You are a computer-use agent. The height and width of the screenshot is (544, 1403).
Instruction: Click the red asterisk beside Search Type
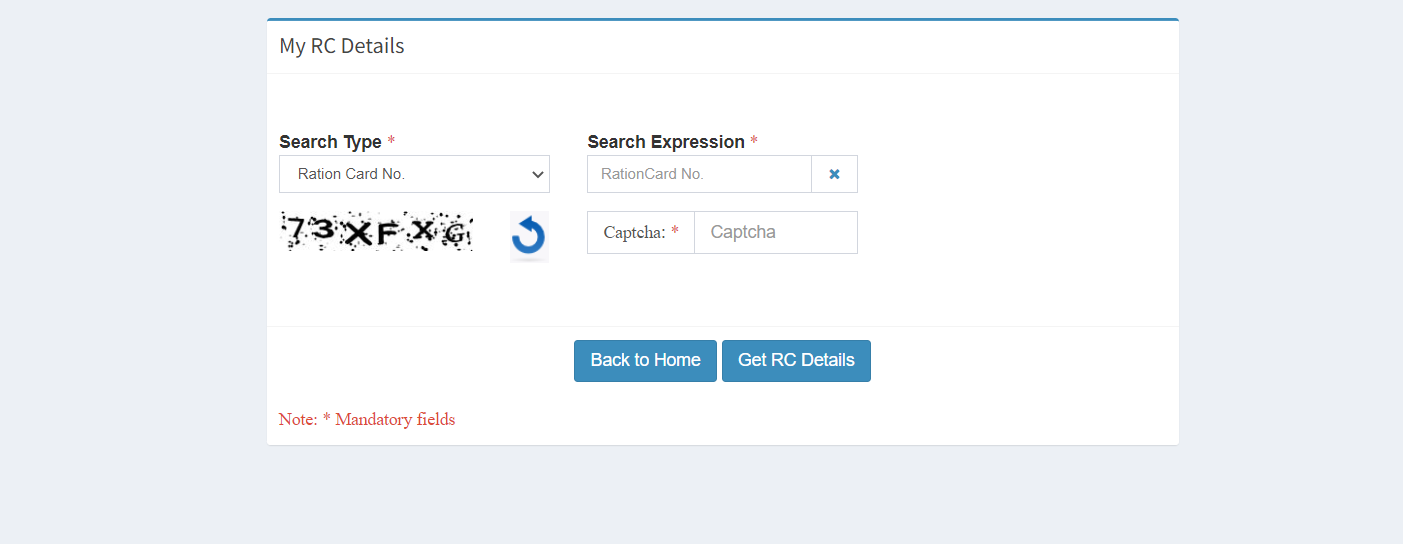391,142
